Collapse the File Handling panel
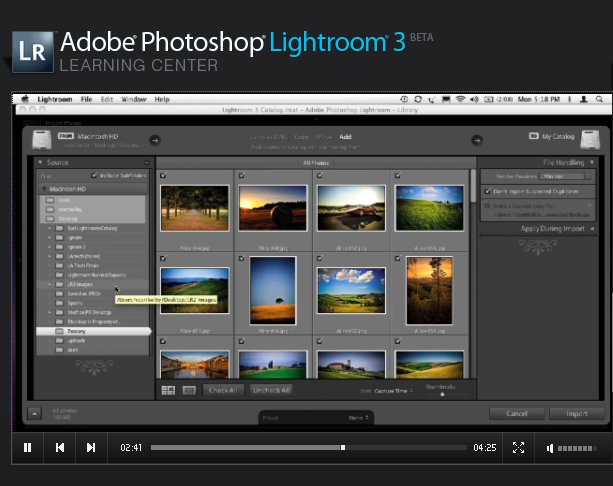The image size is (613, 486). (591, 161)
